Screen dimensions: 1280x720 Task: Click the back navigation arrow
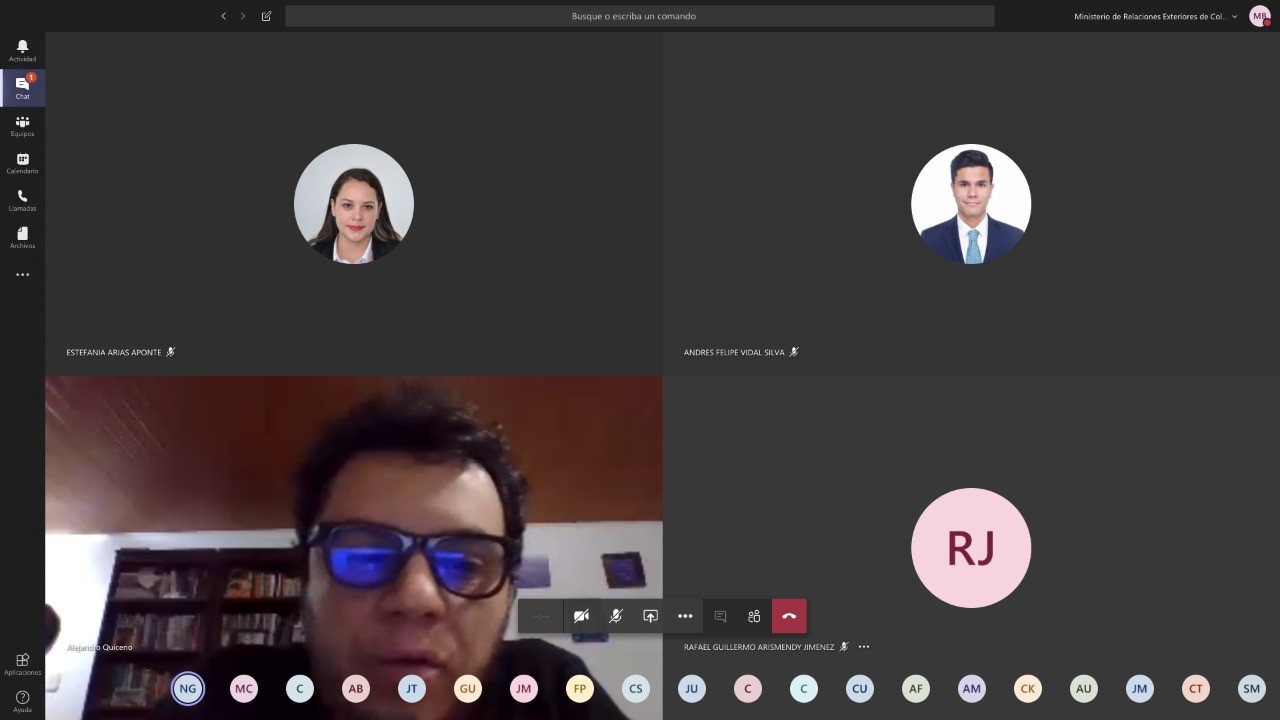[223, 16]
